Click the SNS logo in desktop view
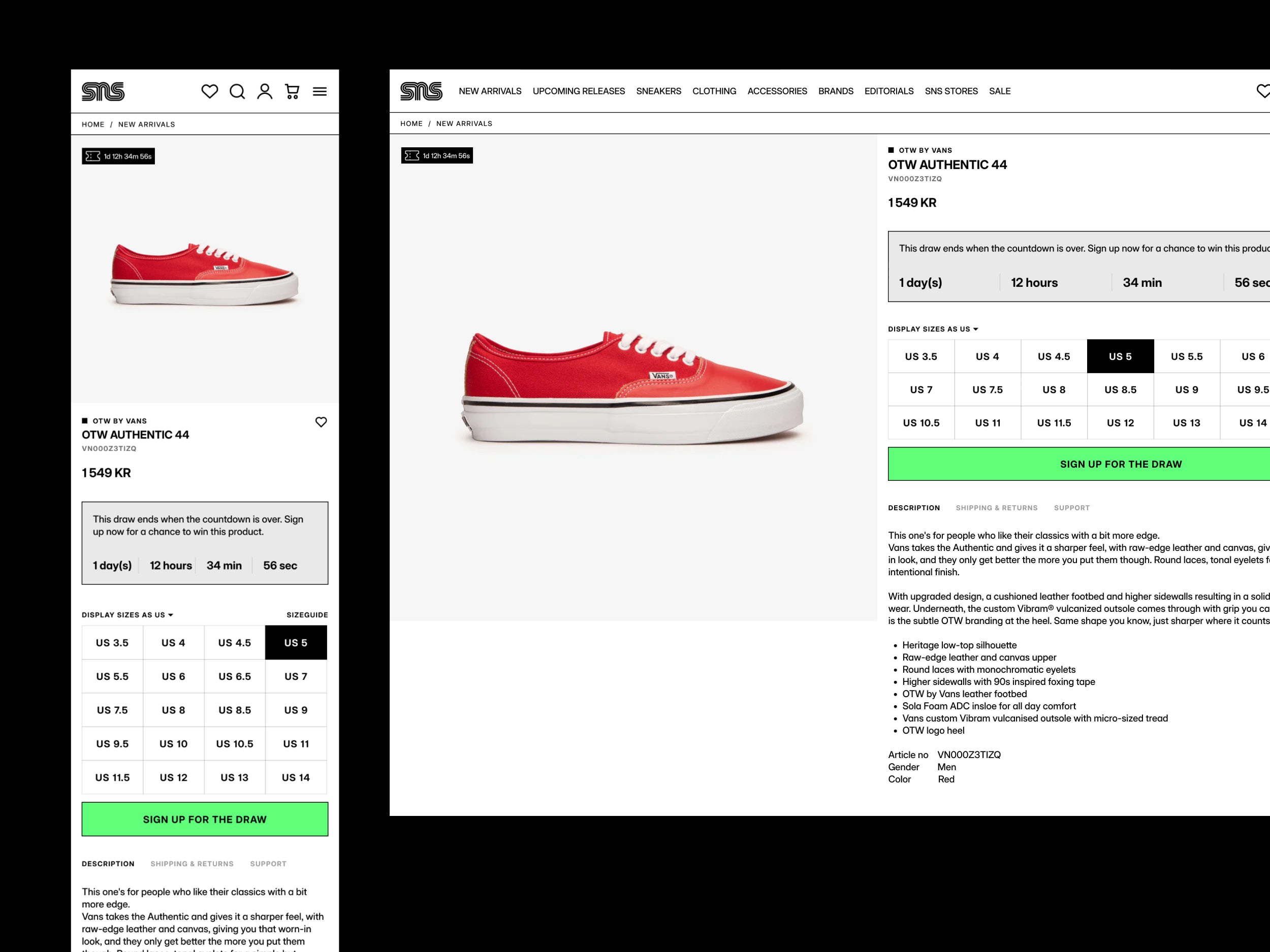This screenshot has height=952, width=1270. click(x=422, y=91)
